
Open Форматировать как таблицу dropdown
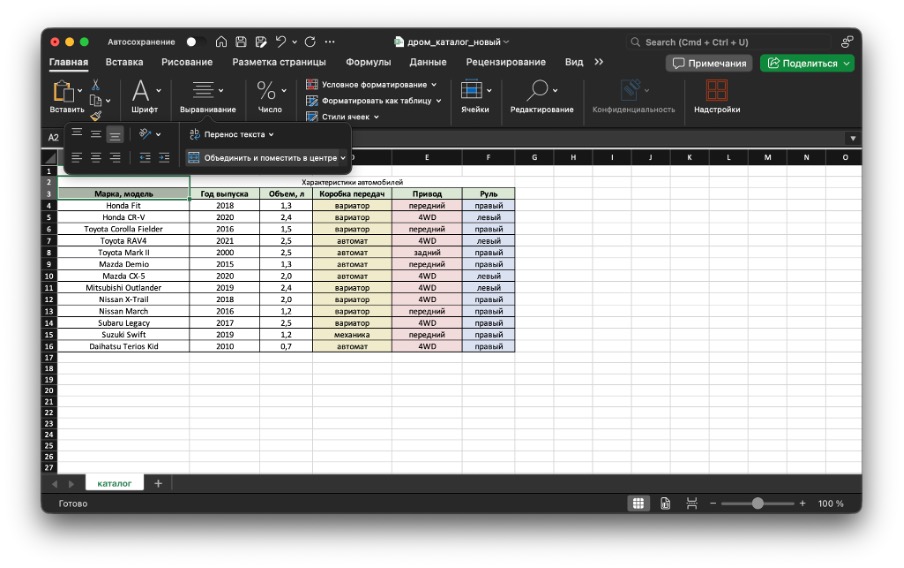coord(374,100)
